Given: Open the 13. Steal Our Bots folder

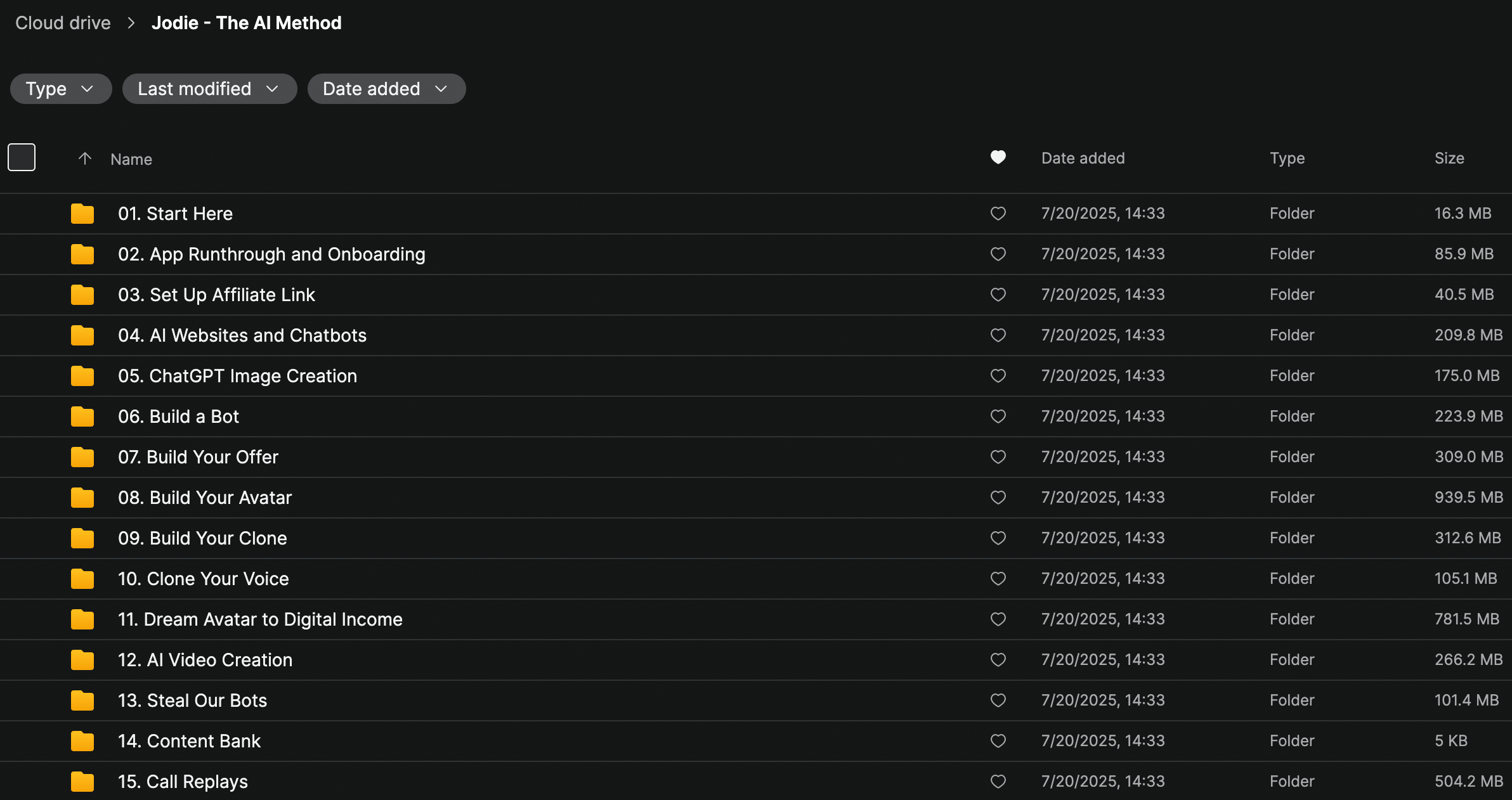Looking at the screenshot, I should [192, 700].
